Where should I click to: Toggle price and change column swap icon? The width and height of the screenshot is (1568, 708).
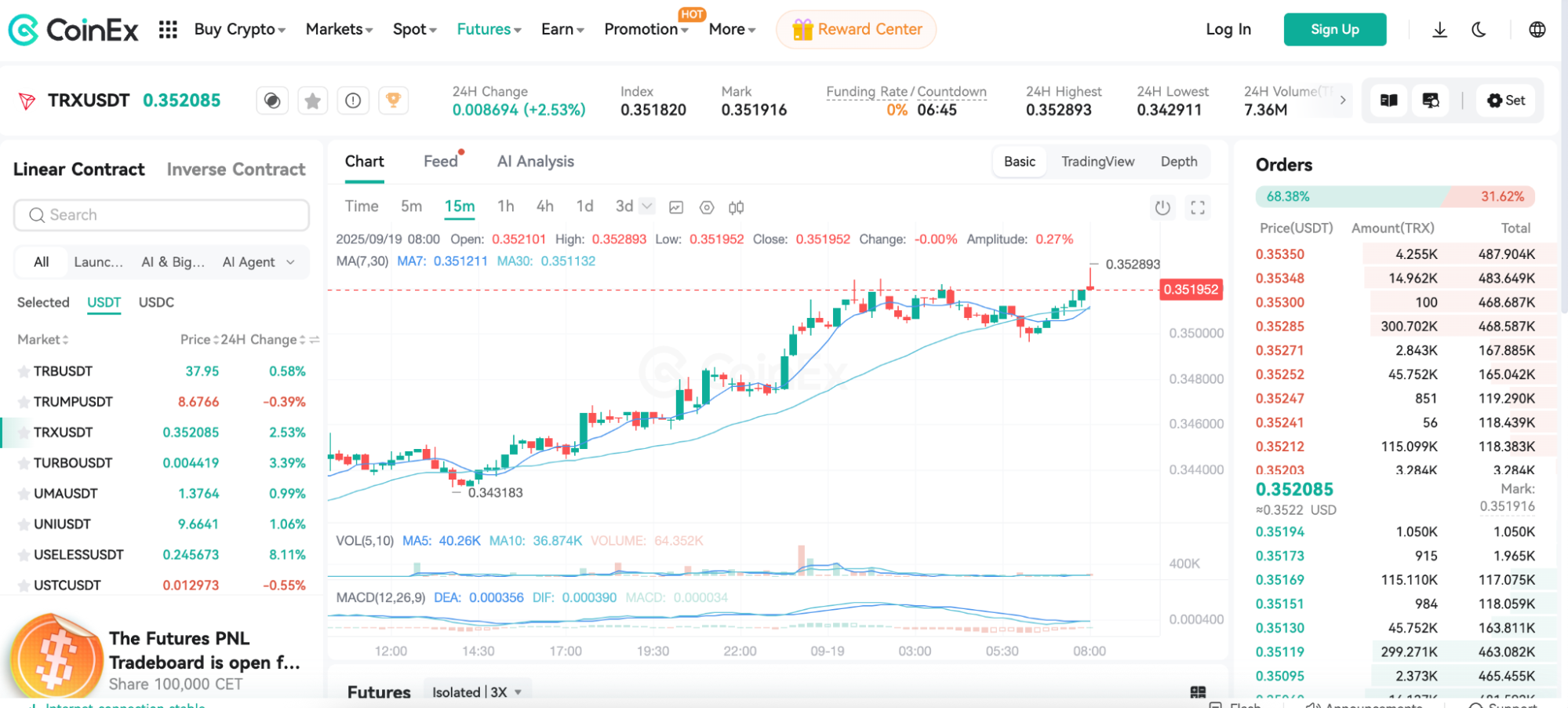click(315, 340)
